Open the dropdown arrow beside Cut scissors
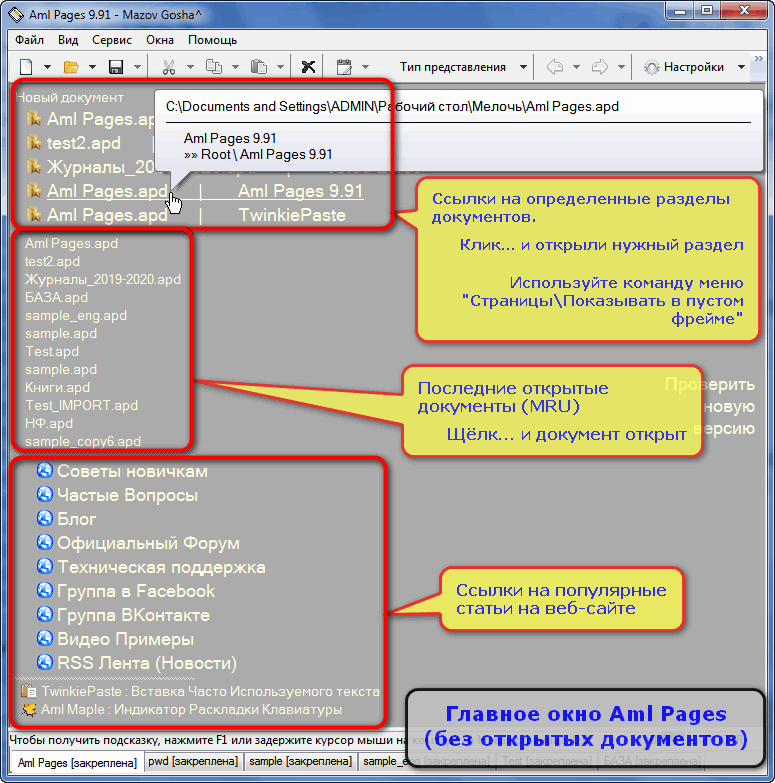Viewport: 775px width, 783px height. point(190,66)
